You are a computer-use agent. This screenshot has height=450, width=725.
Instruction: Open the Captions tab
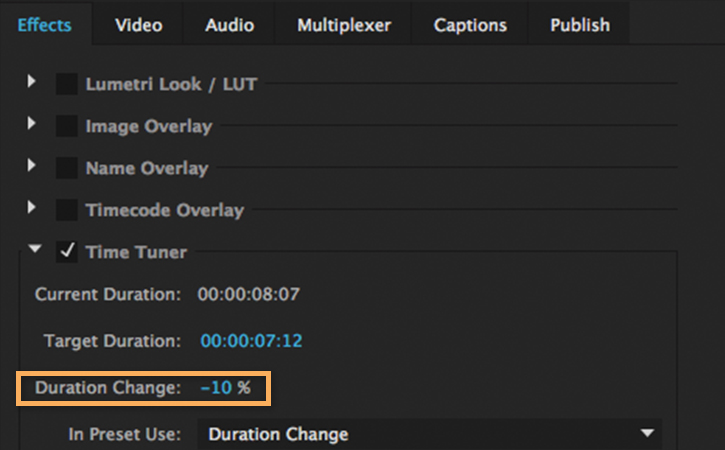click(x=470, y=25)
